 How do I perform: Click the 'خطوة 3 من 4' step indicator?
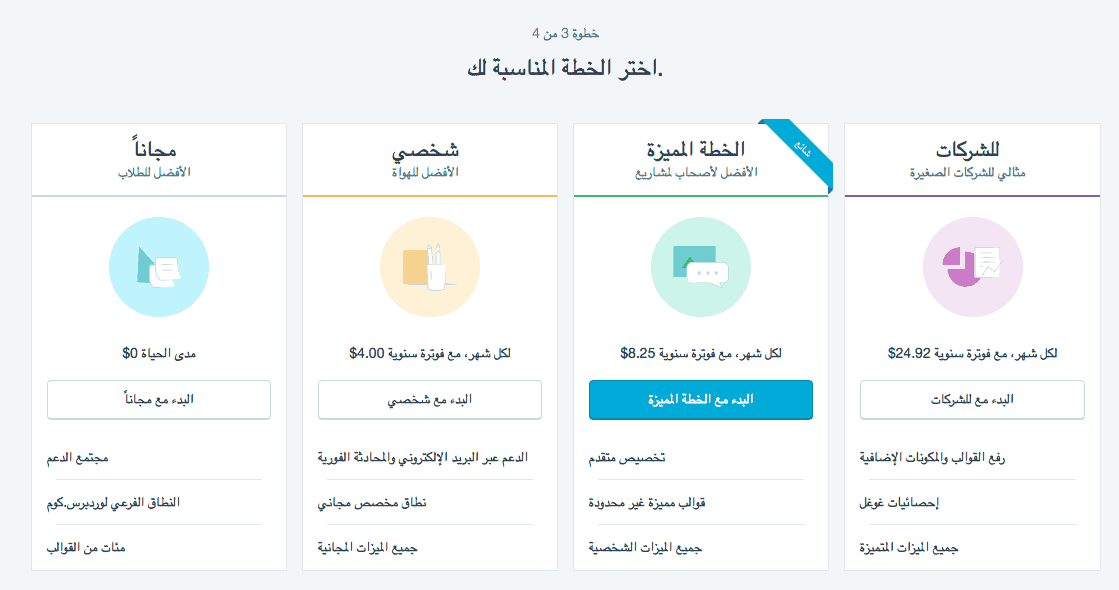[x=565, y=34]
